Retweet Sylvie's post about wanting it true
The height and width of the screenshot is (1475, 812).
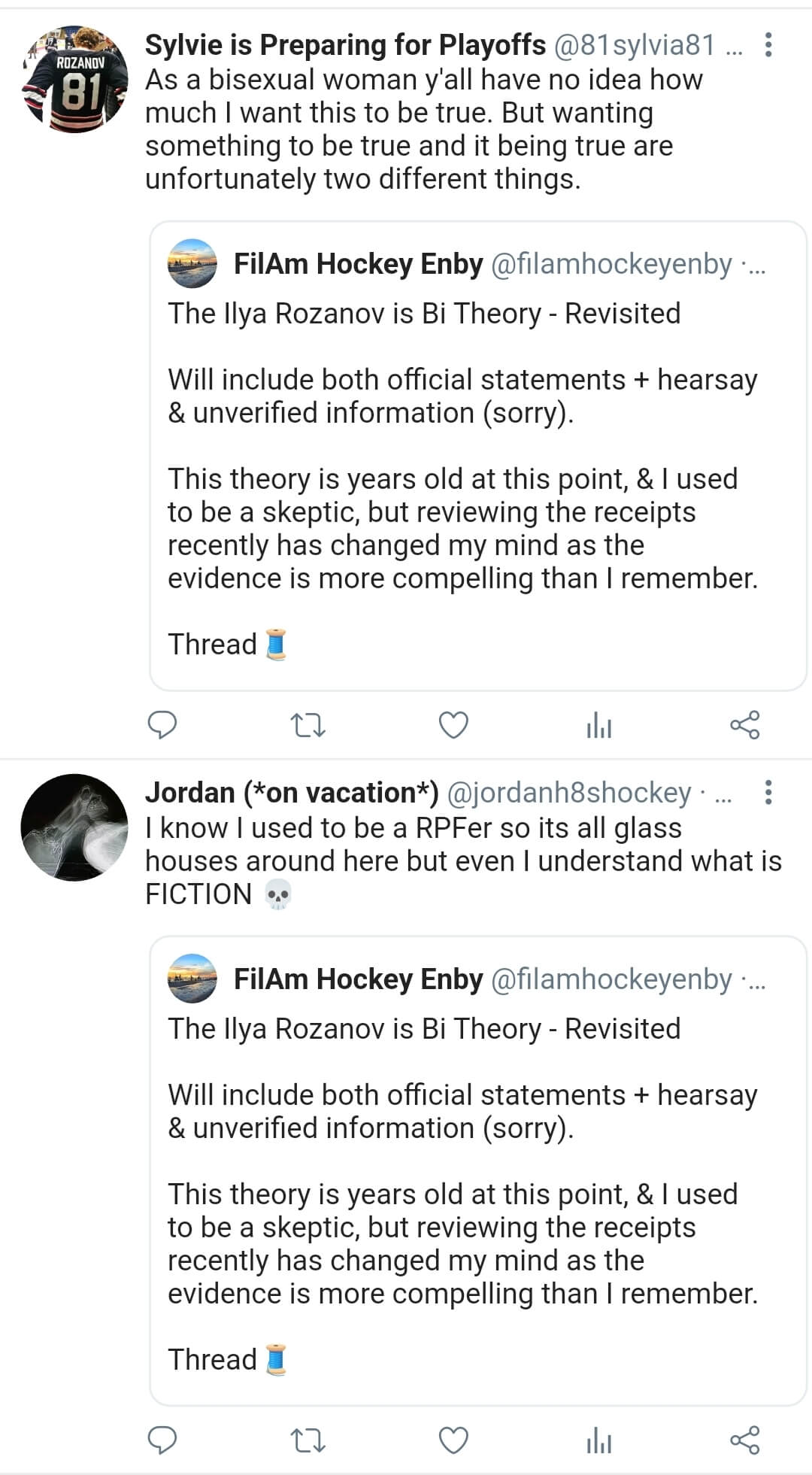308,726
